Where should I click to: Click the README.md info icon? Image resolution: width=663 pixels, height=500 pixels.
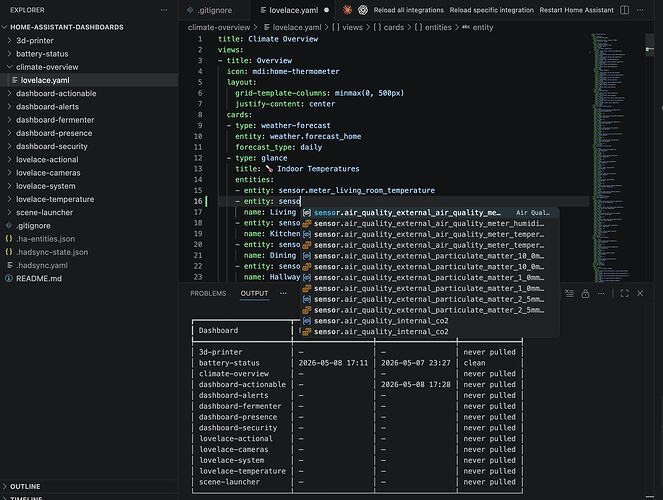[9, 279]
